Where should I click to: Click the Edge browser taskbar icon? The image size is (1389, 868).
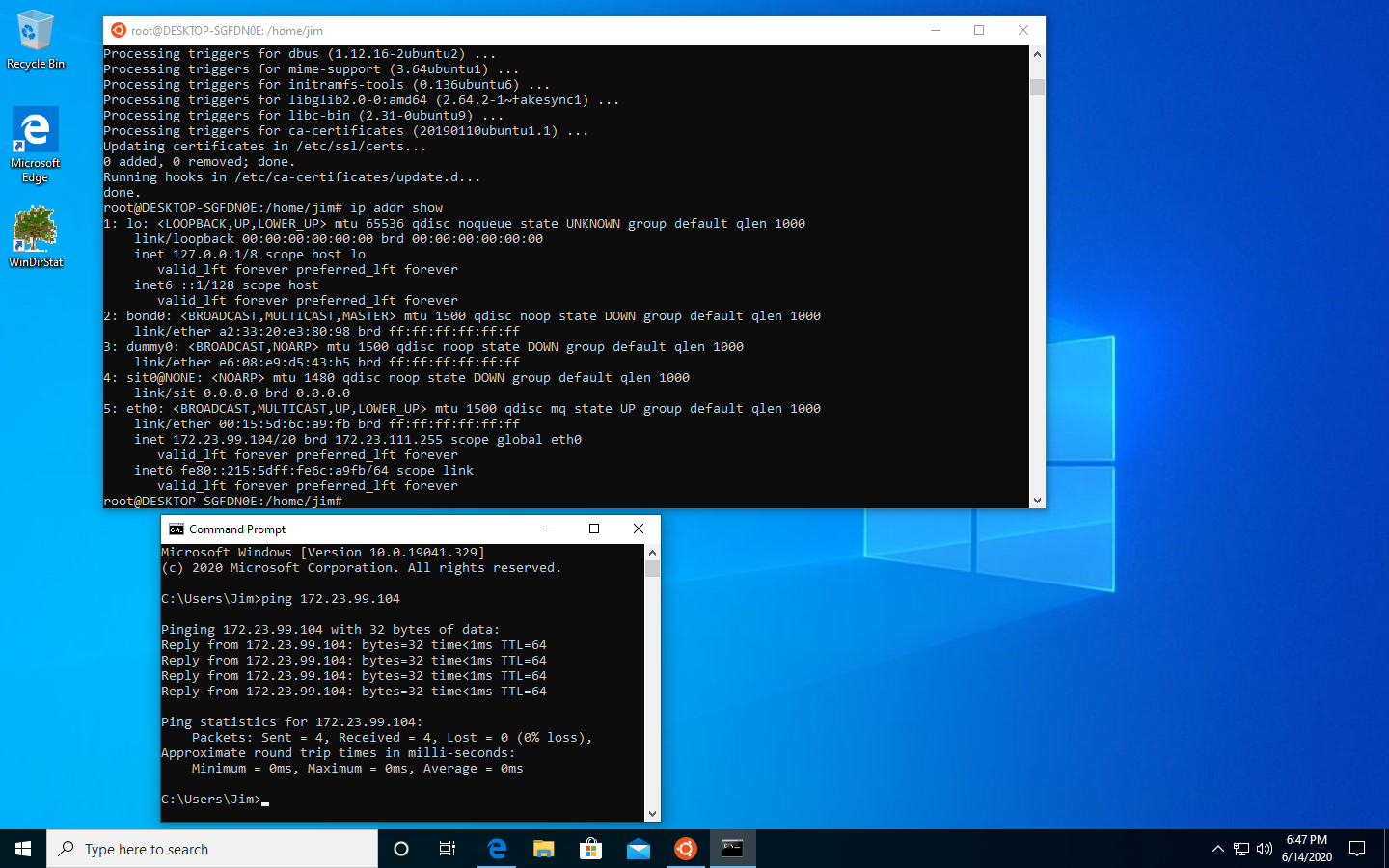point(497,849)
